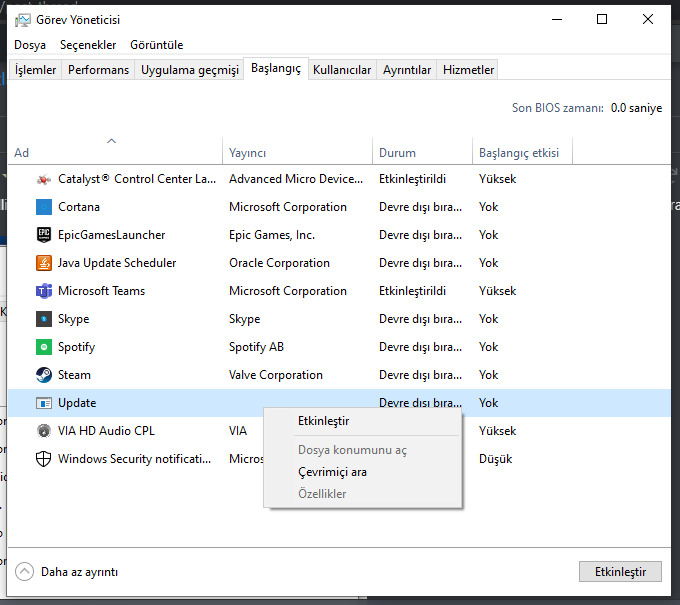Sort by the Durum column header
The height and width of the screenshot is (605, 680).
[x=422, y=150]
